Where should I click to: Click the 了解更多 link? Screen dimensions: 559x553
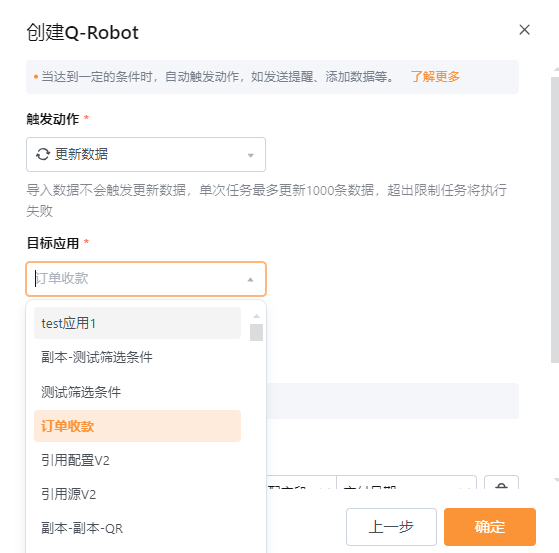(435, 77)
